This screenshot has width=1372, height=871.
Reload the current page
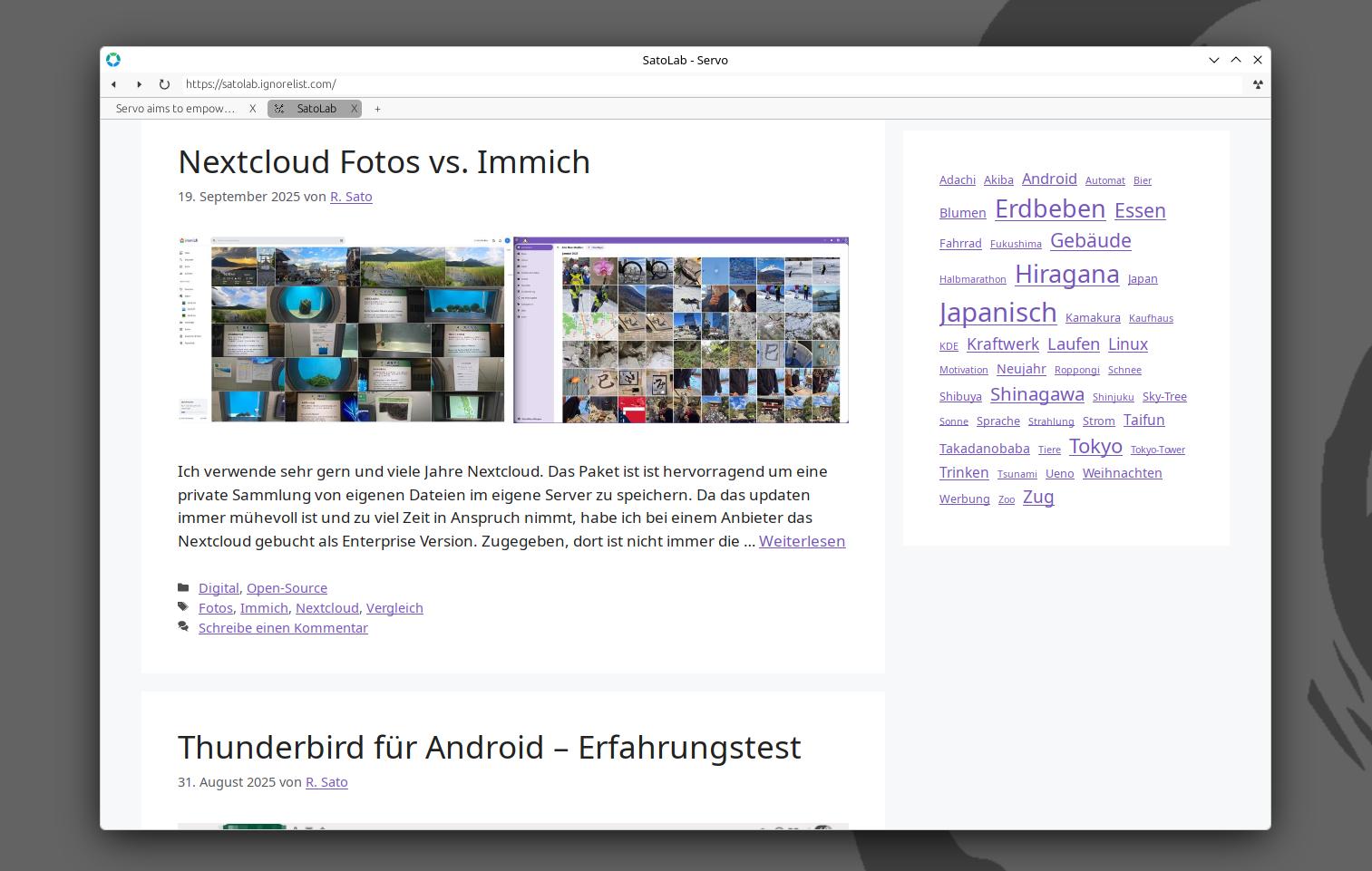click(x=164, y=84)
